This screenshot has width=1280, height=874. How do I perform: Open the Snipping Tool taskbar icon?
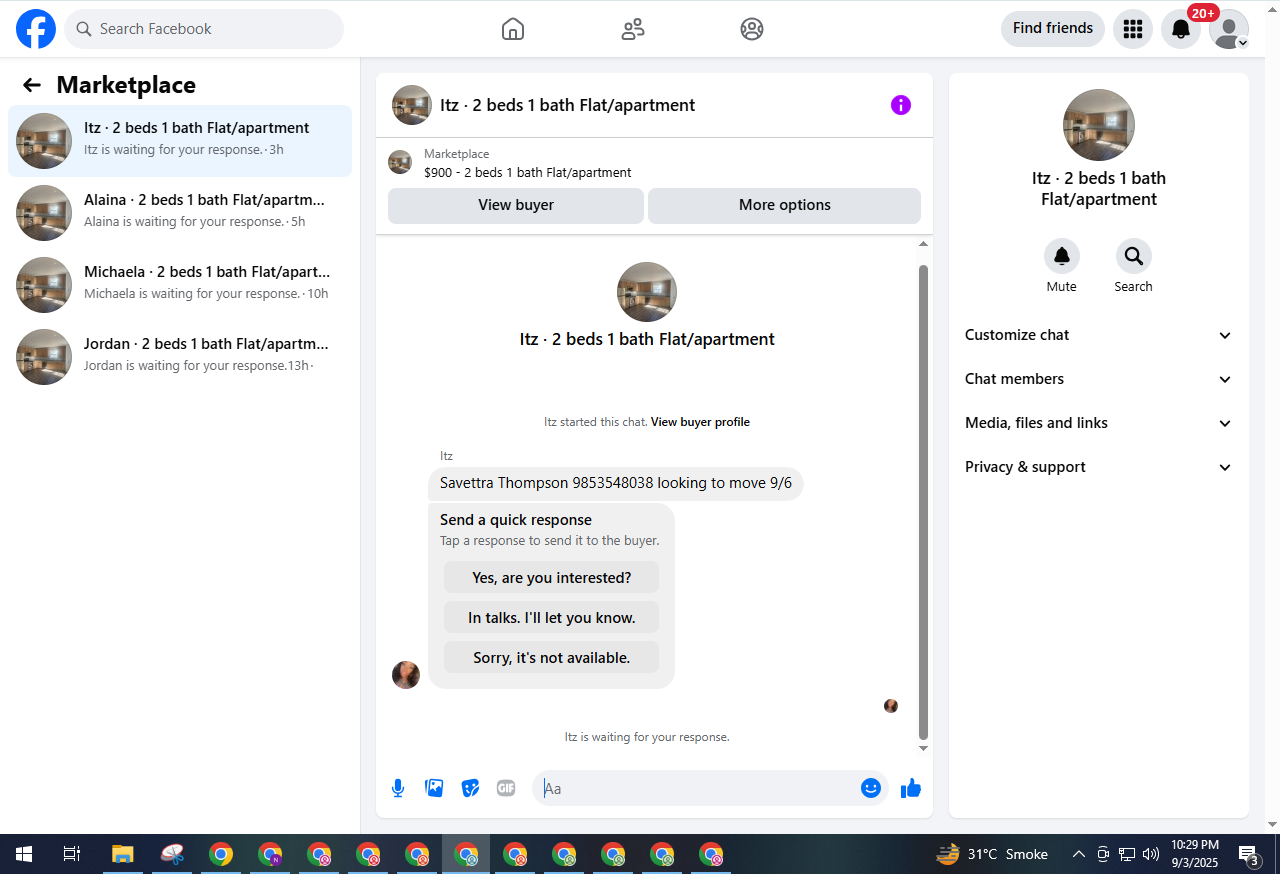[172, 854]
